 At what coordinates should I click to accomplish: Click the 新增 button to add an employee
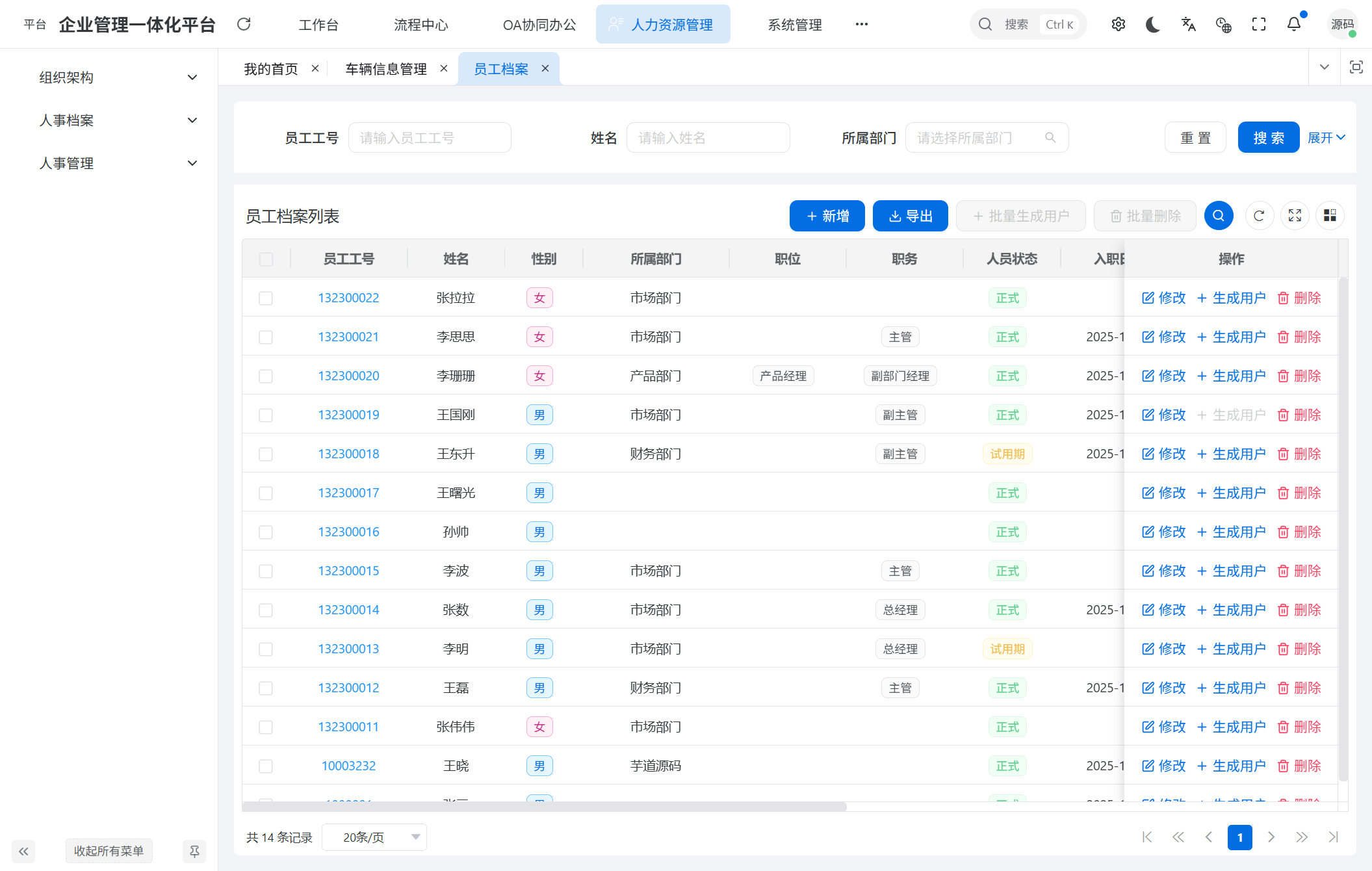pos(827,215)
